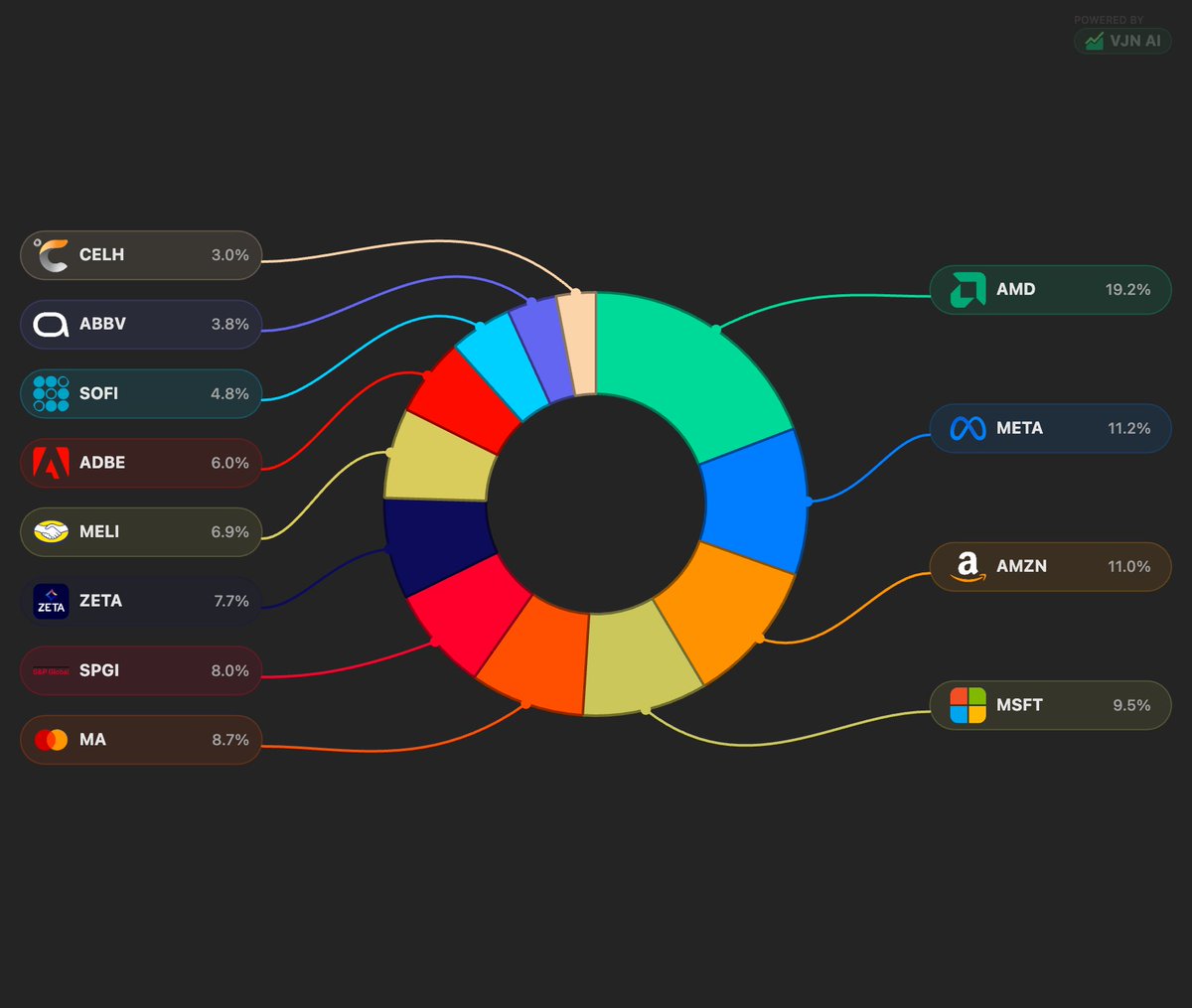Click the AMD logo icon

[968, 290]
